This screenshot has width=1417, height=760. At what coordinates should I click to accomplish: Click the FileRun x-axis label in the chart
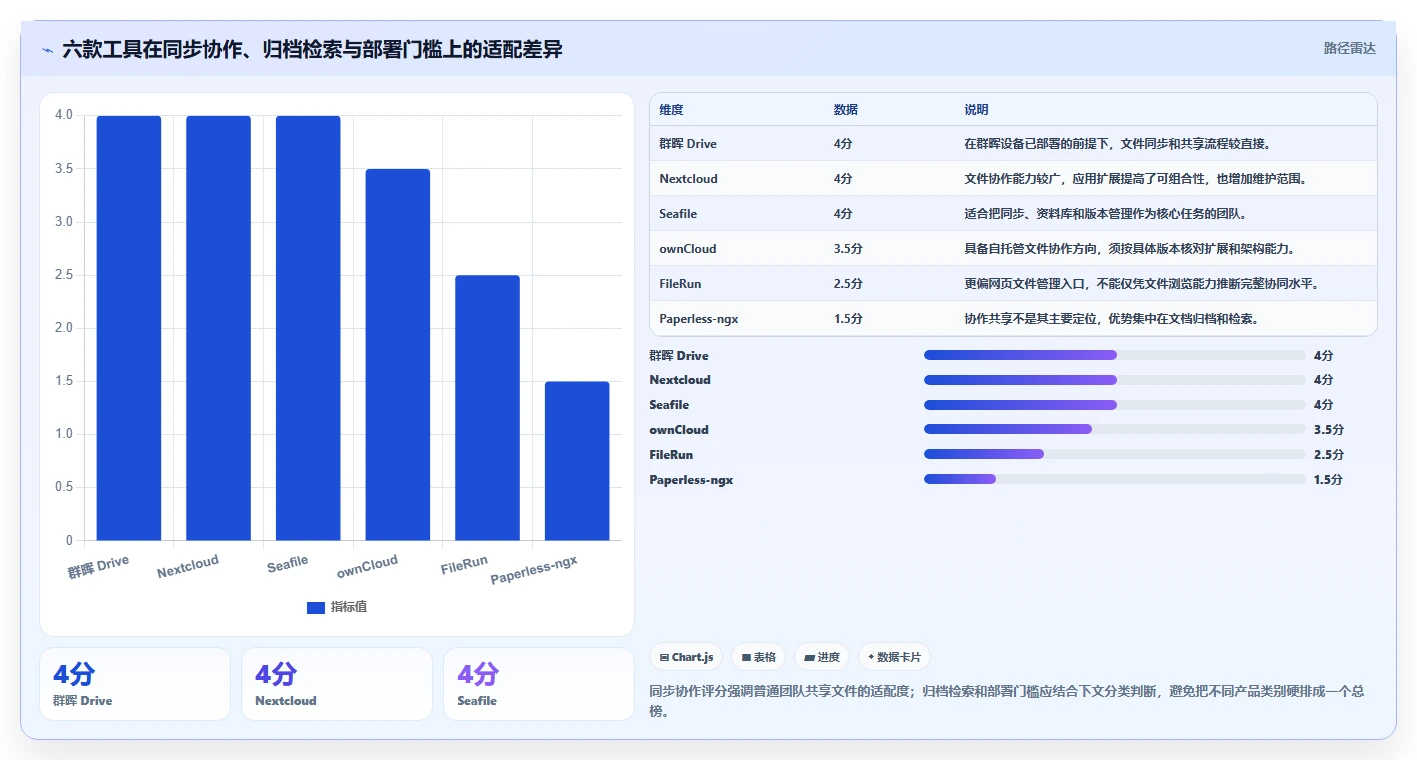[x=465, y=566]
